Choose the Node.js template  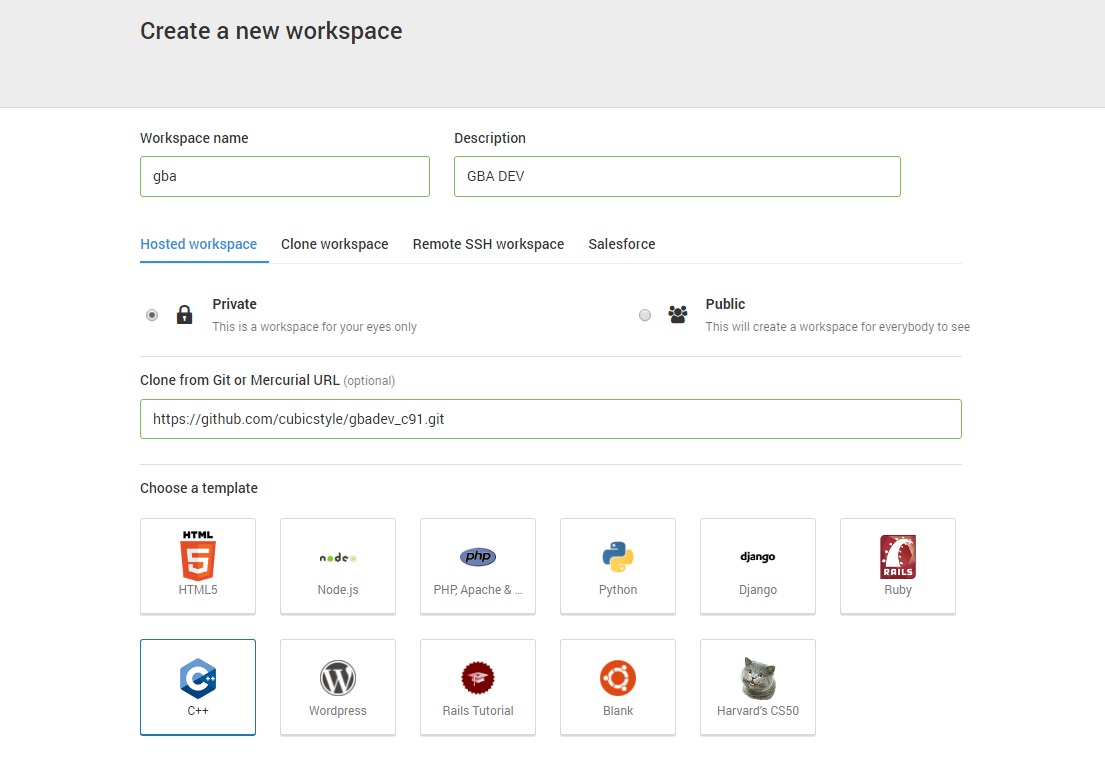pyautogui.click(x=338, y=566)
